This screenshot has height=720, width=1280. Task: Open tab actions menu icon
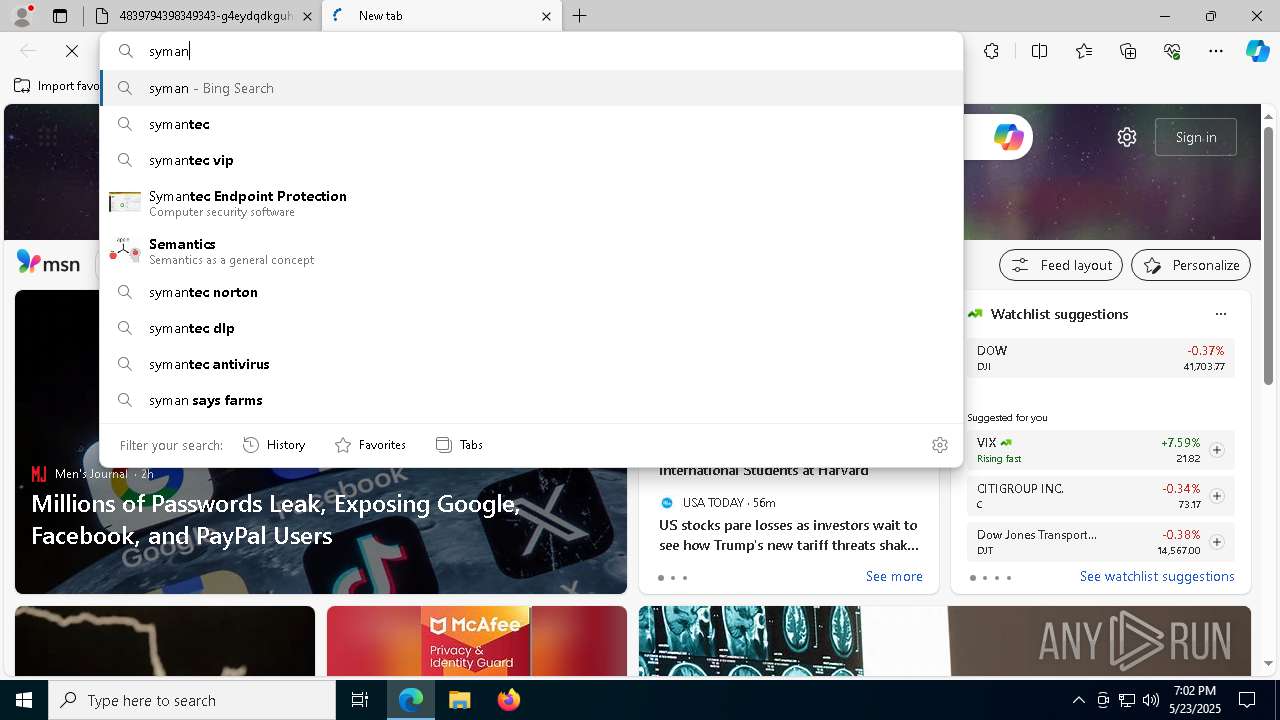(60, 16)
